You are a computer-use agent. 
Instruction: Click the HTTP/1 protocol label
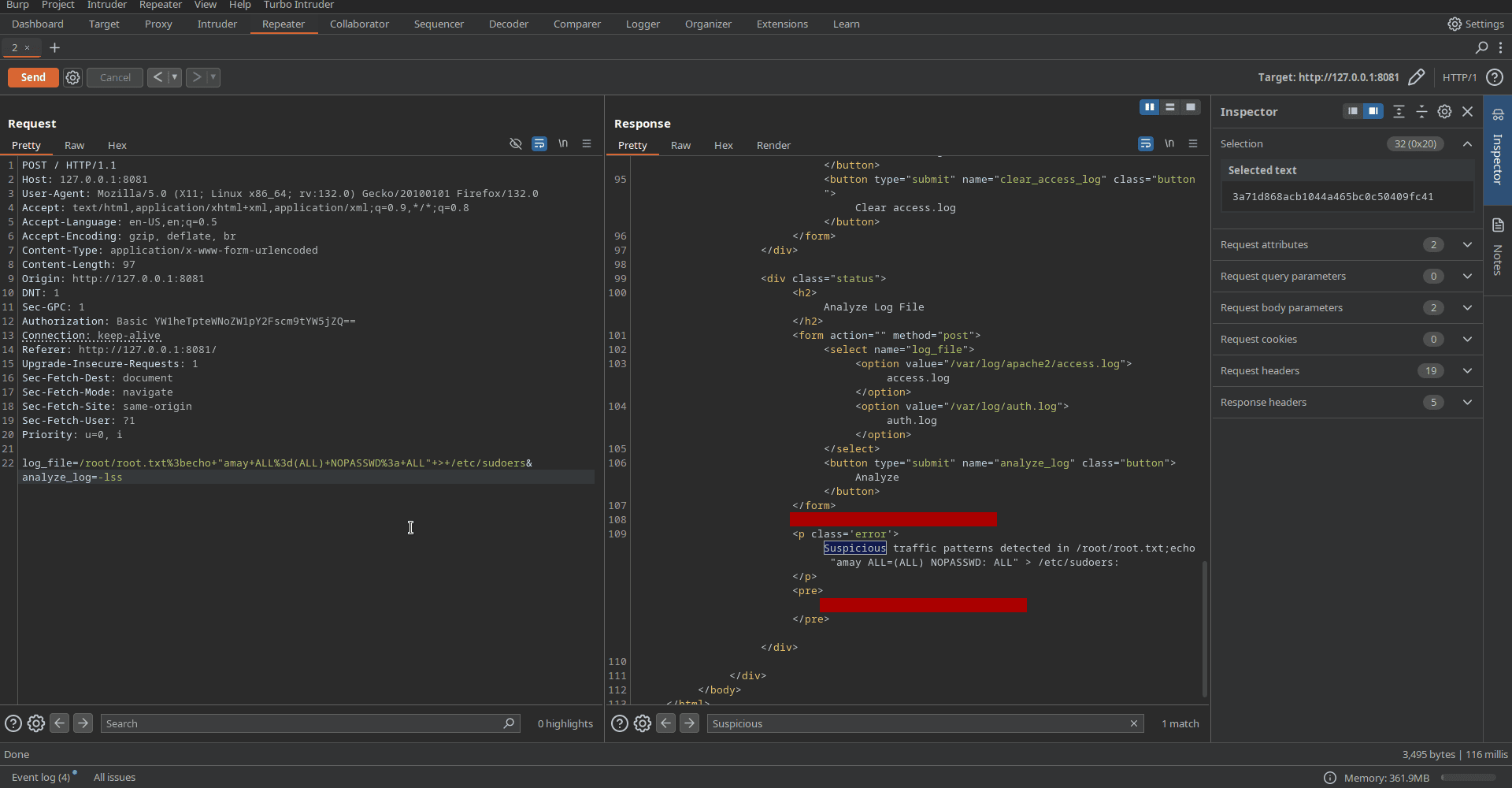[x=1459, y=77]
